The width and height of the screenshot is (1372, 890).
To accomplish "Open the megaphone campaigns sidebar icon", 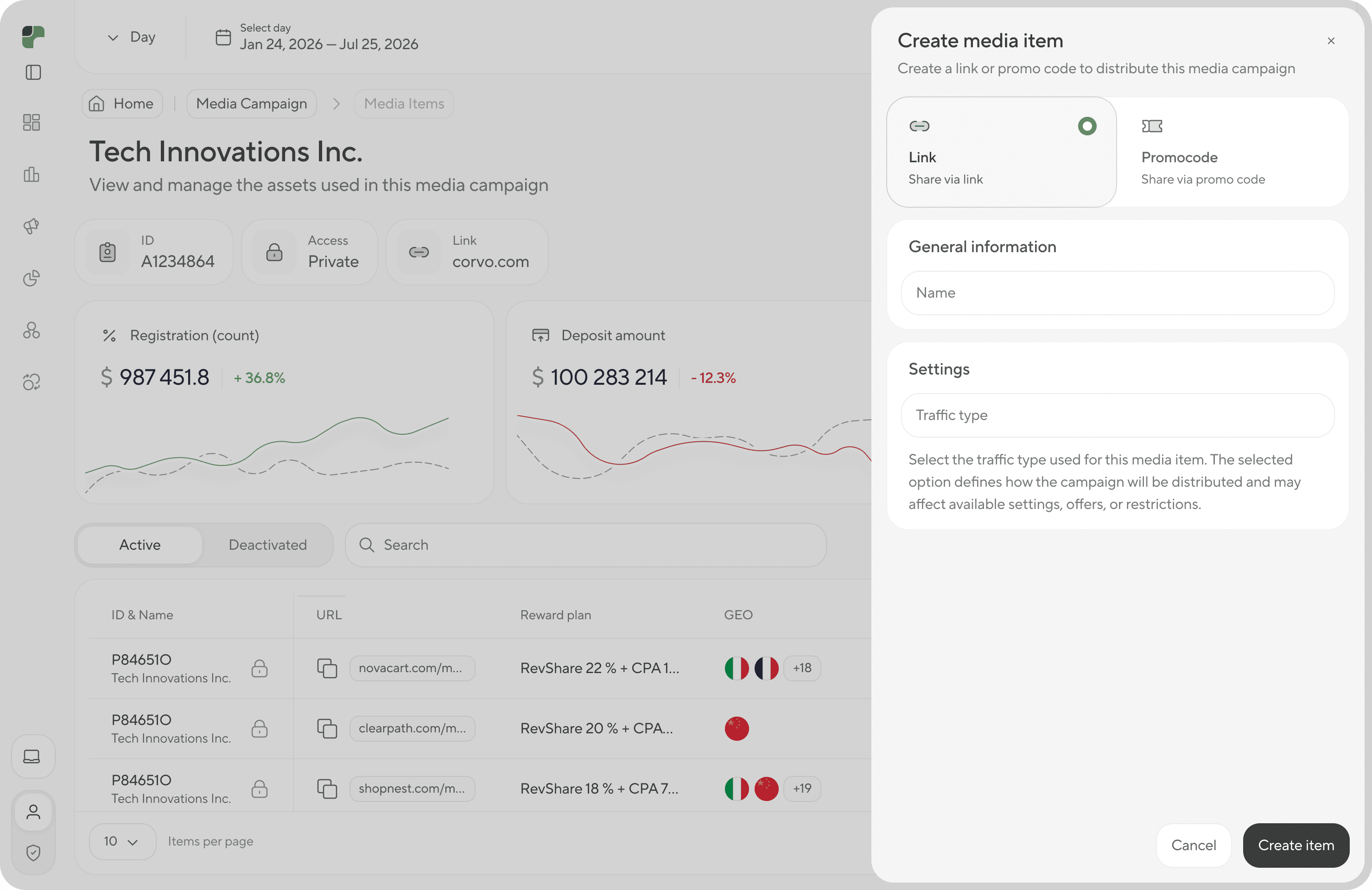I will (x=32, y=226).
